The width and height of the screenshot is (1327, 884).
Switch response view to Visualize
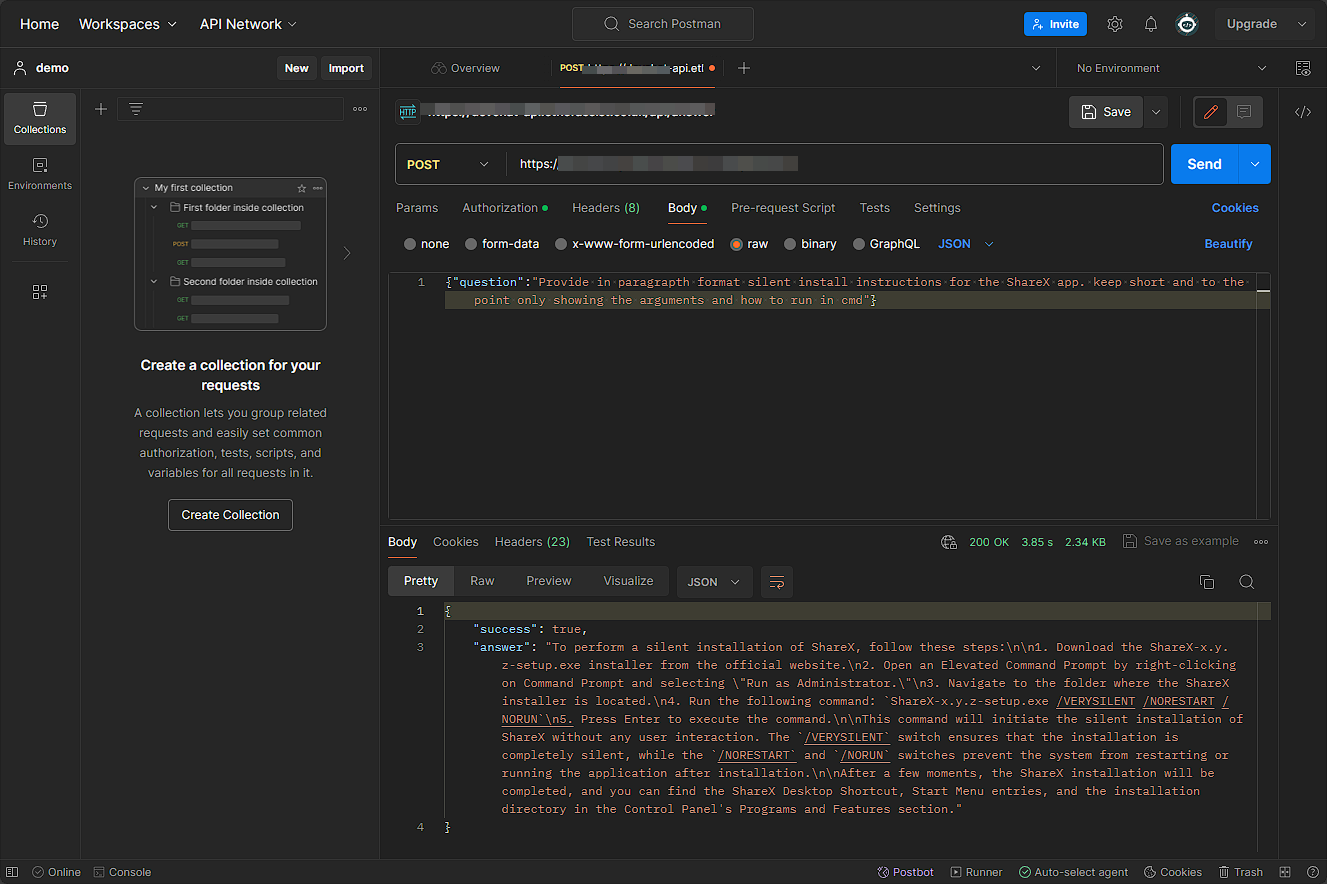(628, 581)
